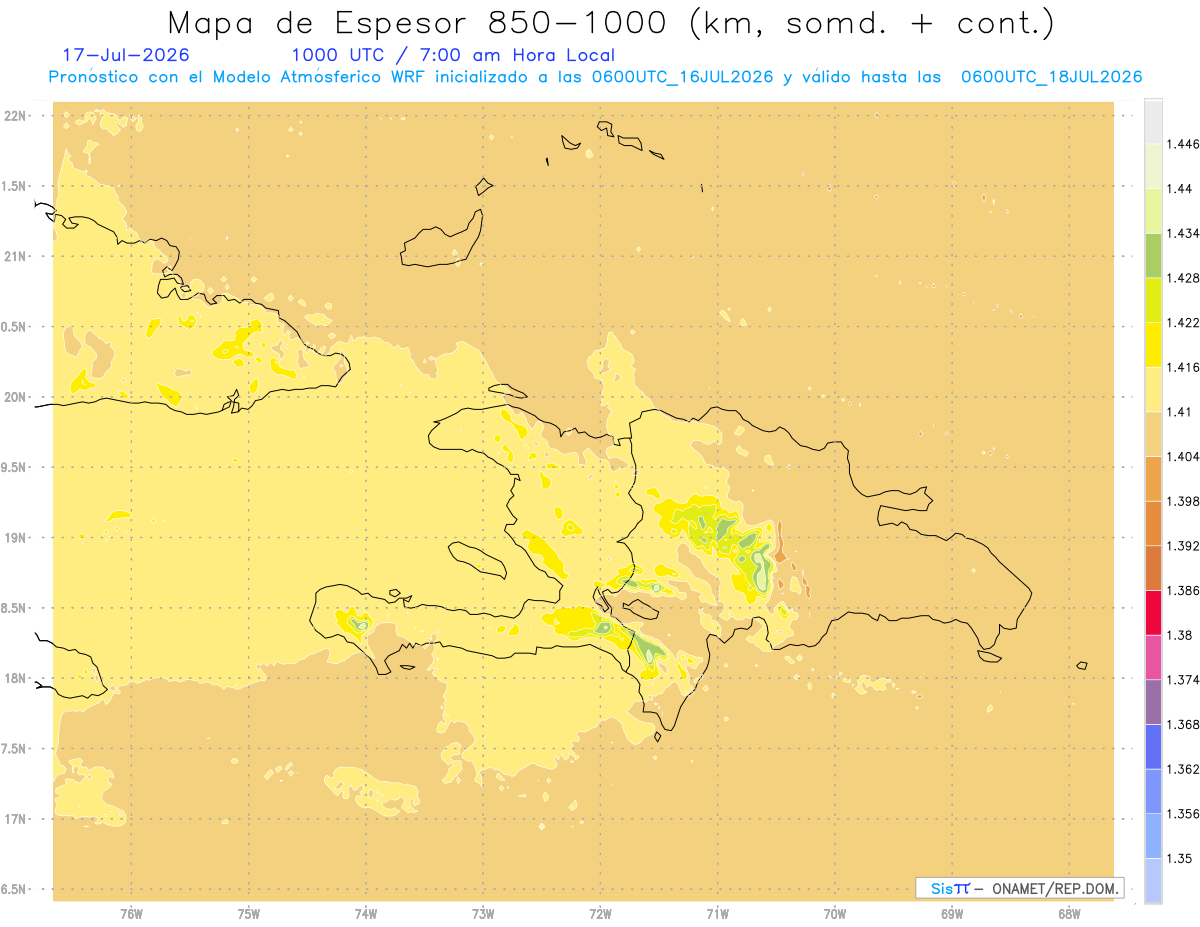
Task: Click the 20N latitude label
Action: coord(16,397)
